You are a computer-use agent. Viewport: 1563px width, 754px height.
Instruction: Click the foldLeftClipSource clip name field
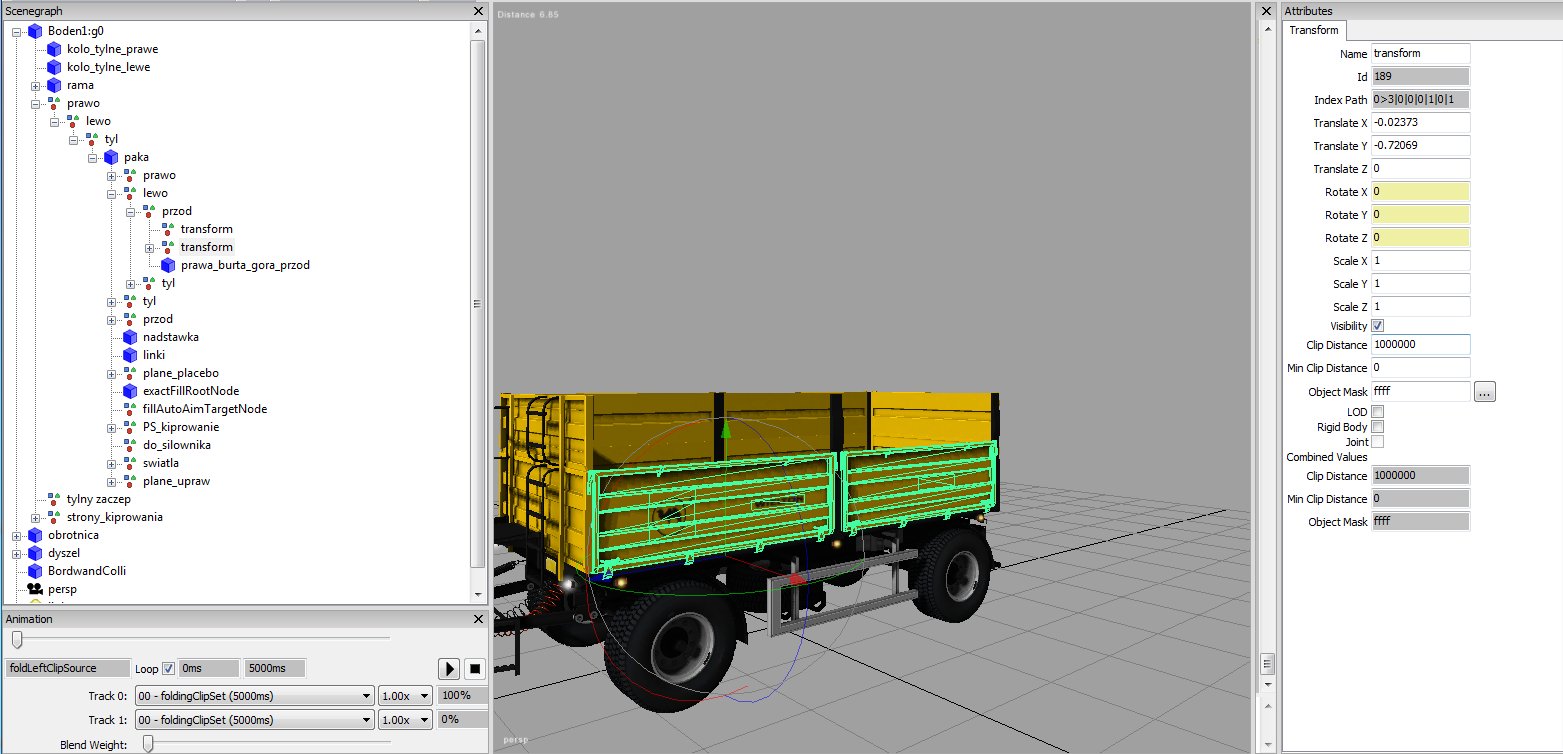click(67, 668)
